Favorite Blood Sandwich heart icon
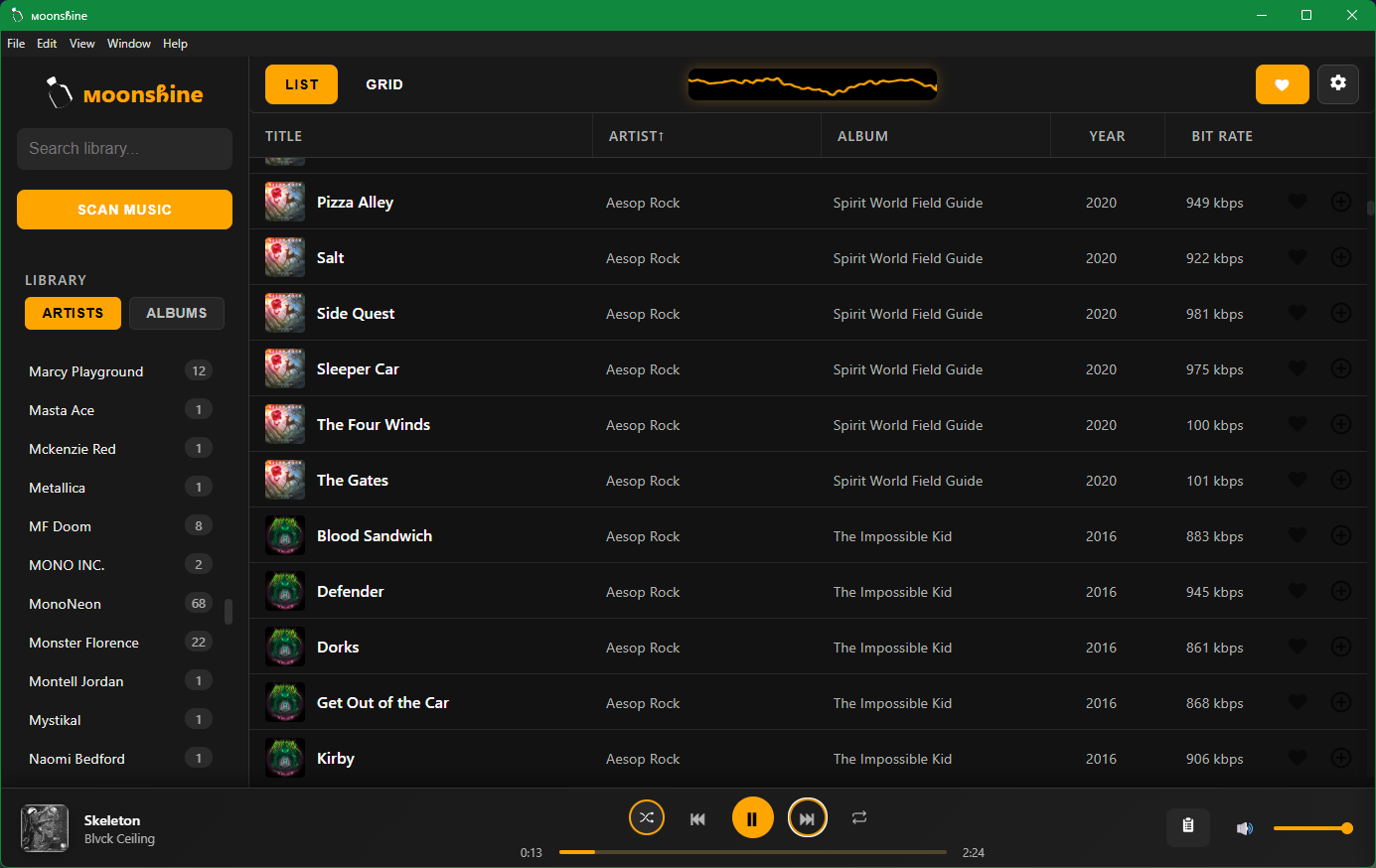The width and height of the screenshot is (1376, 868). pos(1297,535)
